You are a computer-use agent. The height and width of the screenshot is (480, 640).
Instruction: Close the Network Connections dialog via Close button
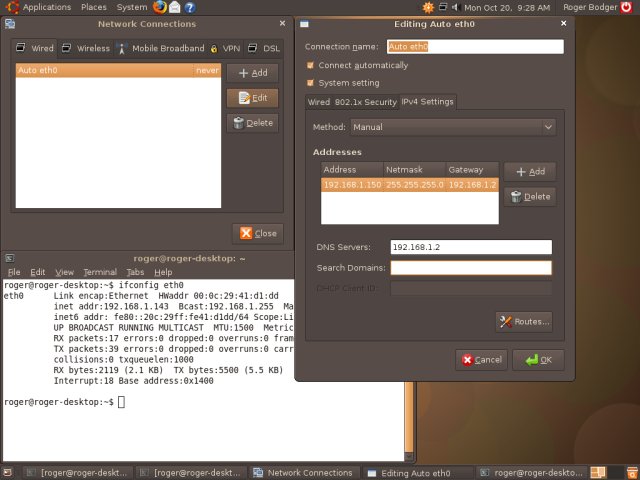(258, 233)
